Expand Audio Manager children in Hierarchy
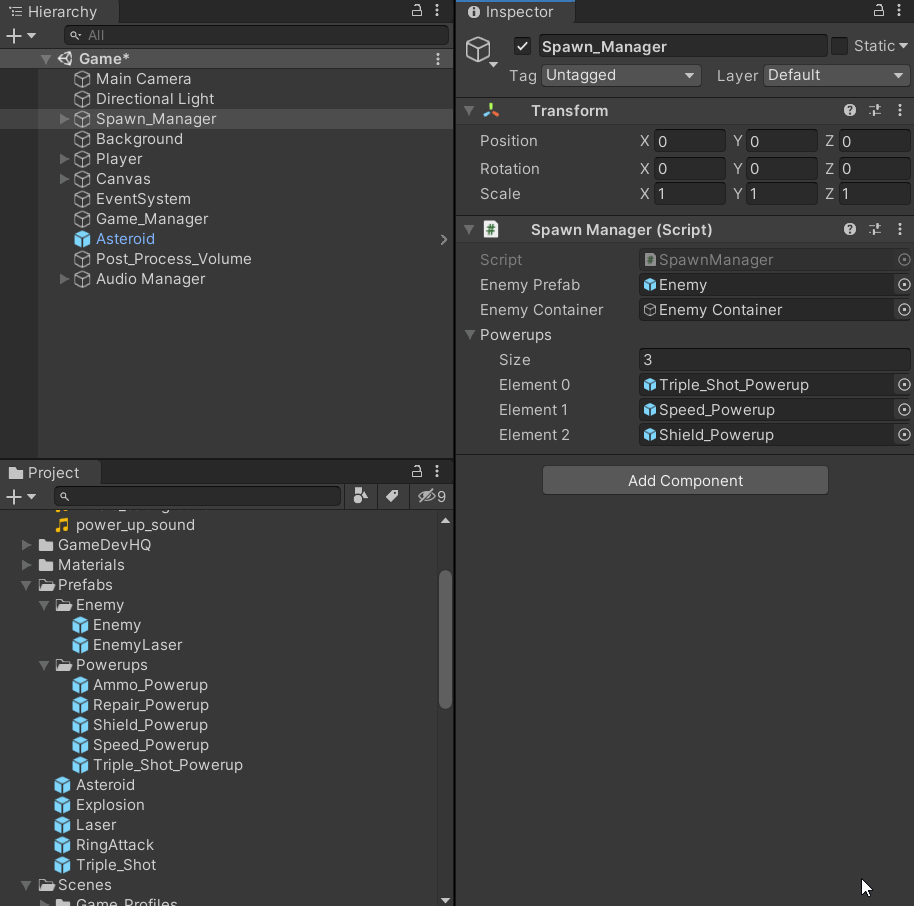The height and width of the screenshot is (906, 914). (64, 279)
